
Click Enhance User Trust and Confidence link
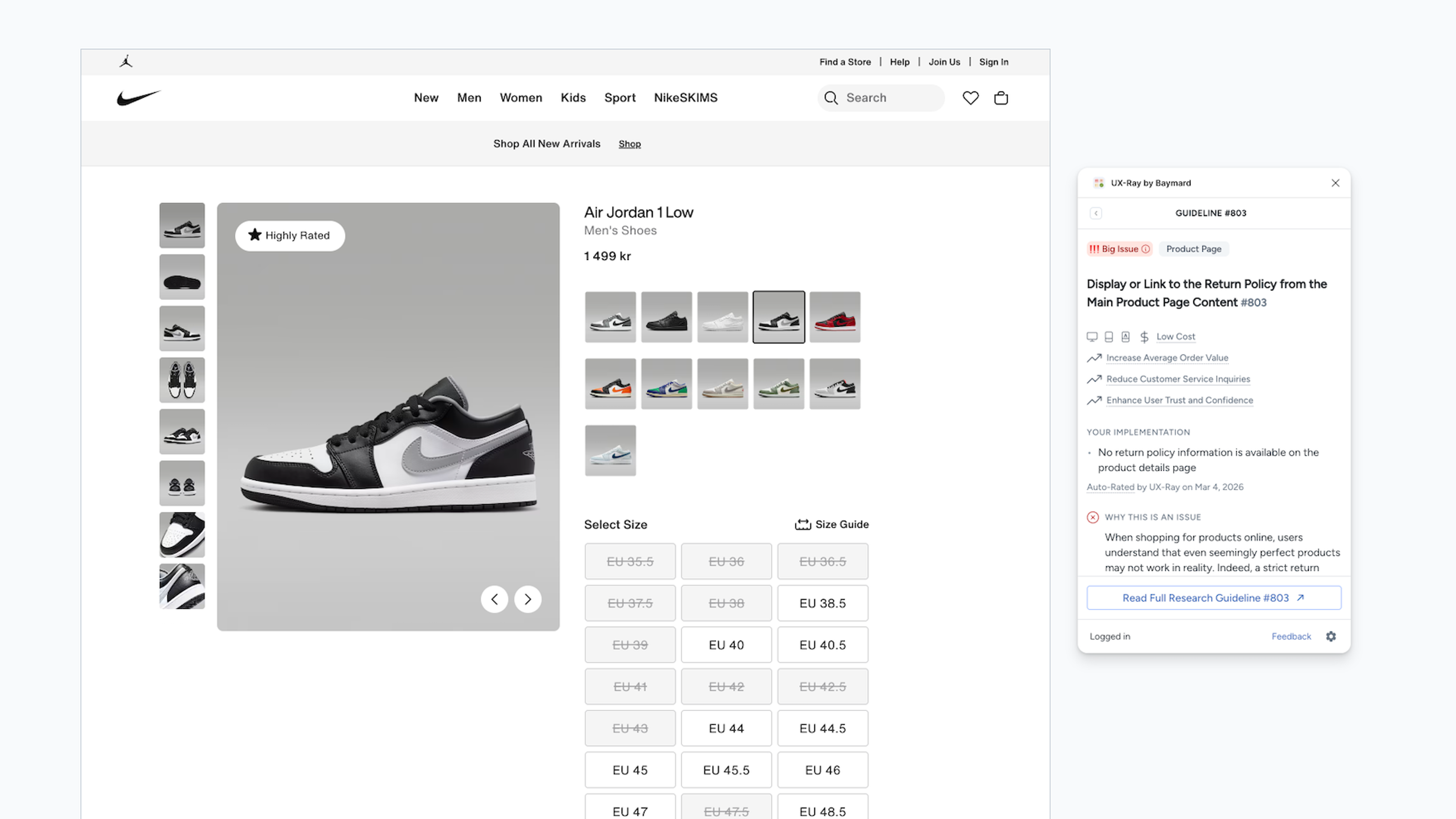[1180, 400]
